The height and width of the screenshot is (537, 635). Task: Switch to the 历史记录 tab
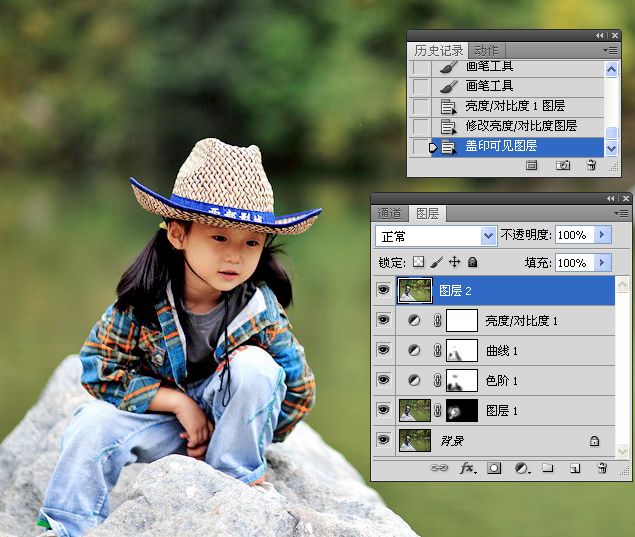click(439, 51)
